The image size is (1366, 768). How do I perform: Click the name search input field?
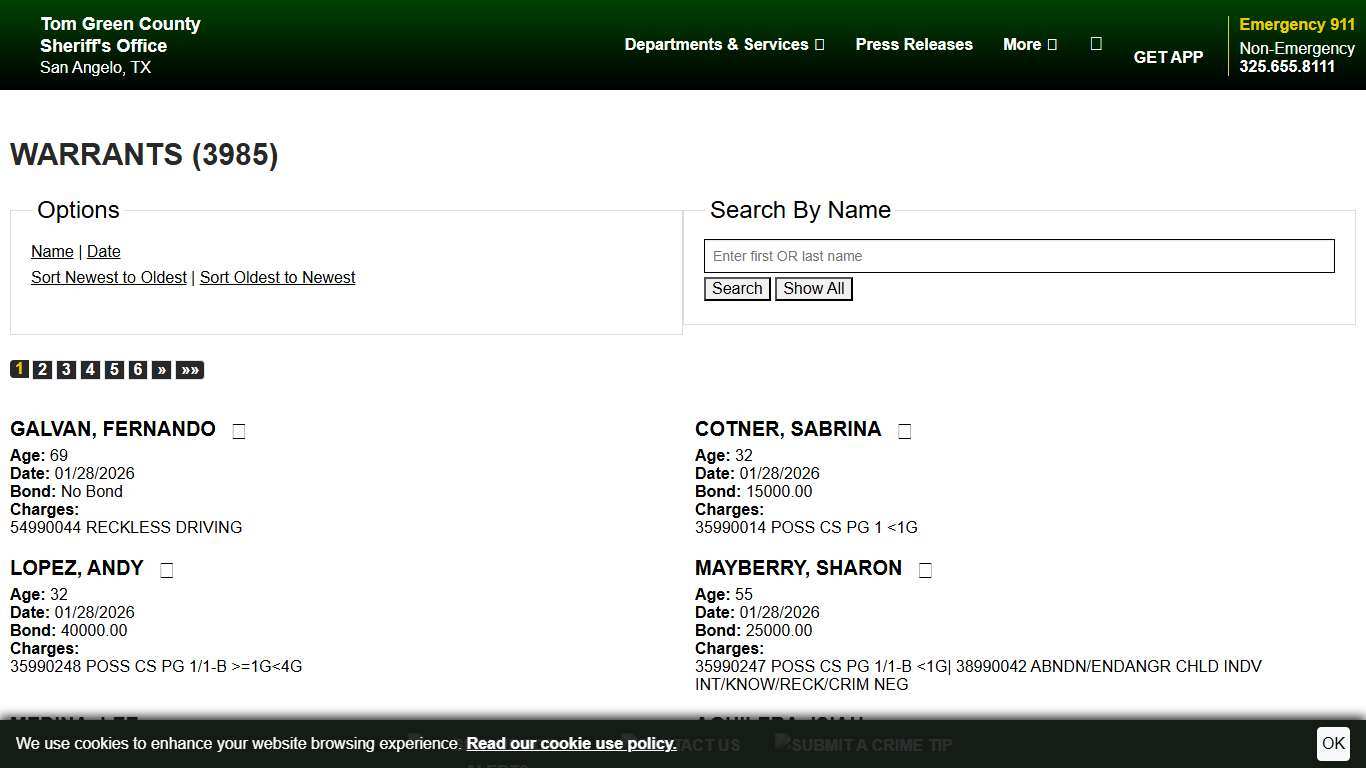[1018, 256]
